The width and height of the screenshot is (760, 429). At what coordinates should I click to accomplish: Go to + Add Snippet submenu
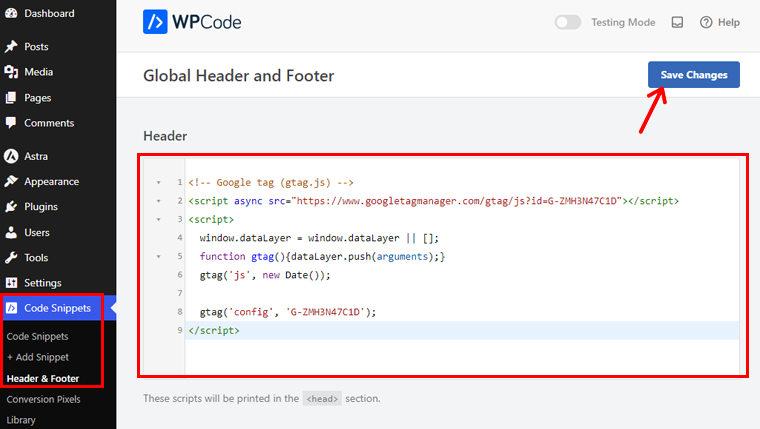click(x=38, y=357)
